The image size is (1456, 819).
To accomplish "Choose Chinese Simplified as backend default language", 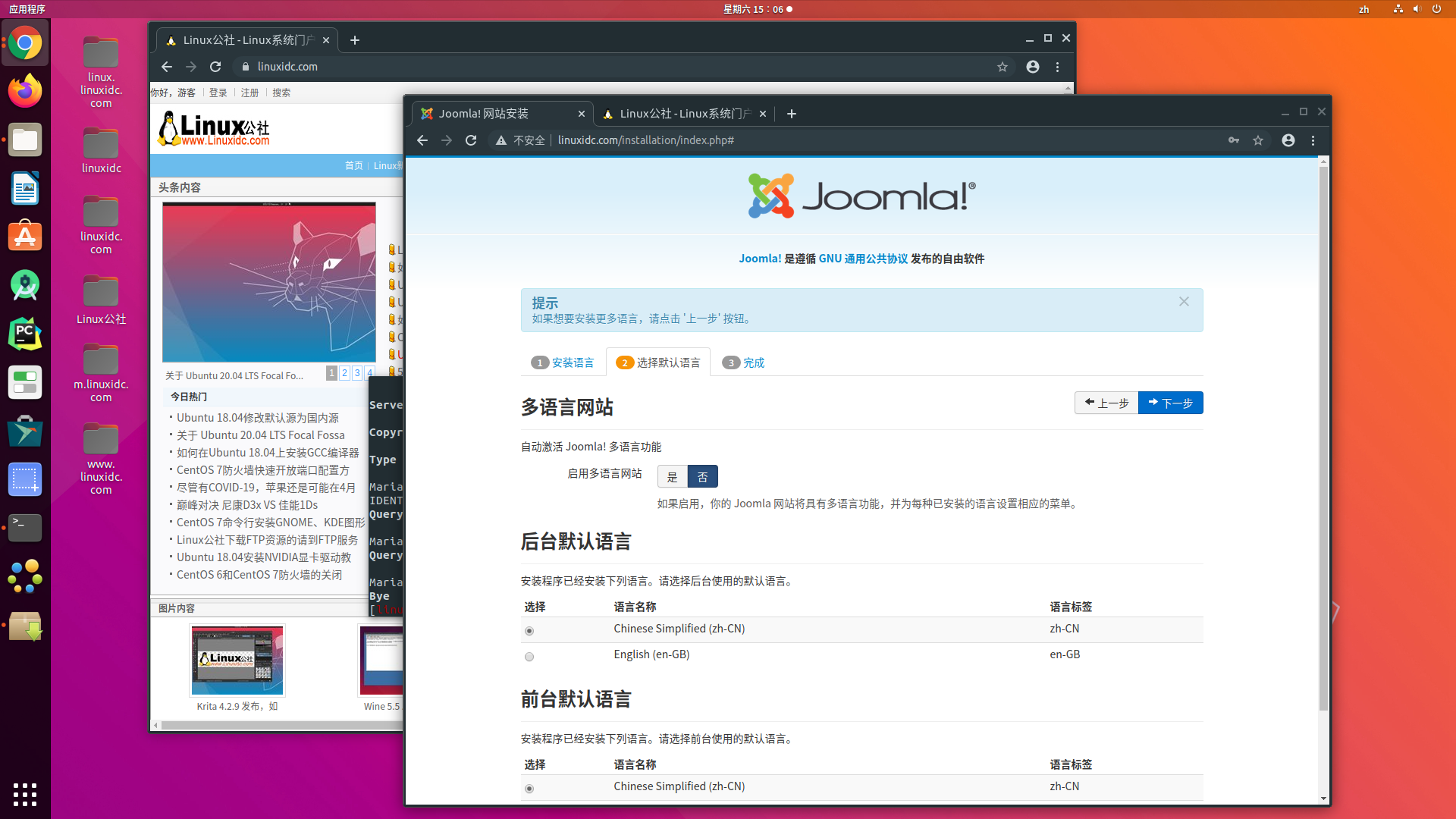I will pyautogui.click(x=529, y=631).
